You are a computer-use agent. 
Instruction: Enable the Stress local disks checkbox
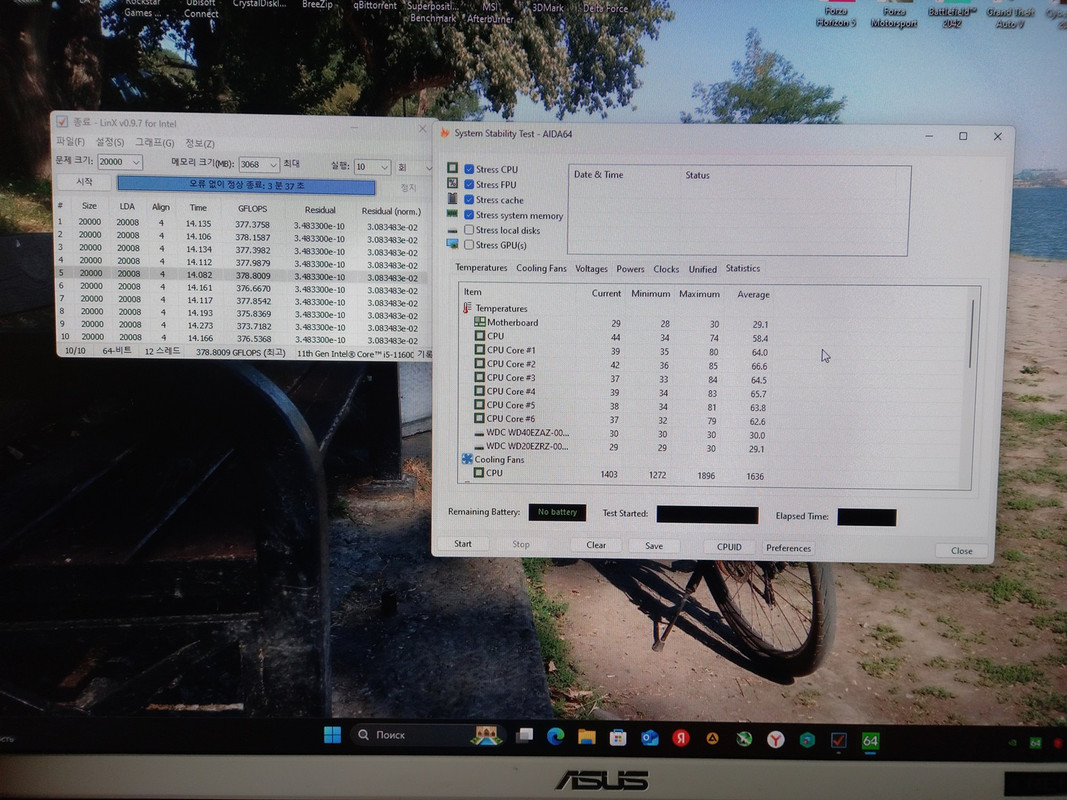point(469,230)
